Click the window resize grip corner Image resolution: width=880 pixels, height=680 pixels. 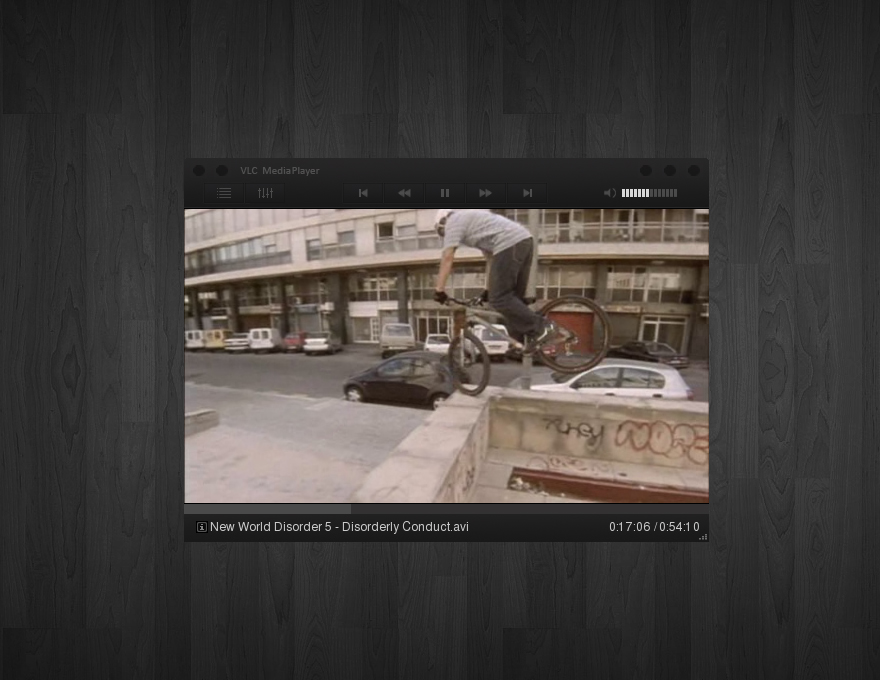click(703, 537)
